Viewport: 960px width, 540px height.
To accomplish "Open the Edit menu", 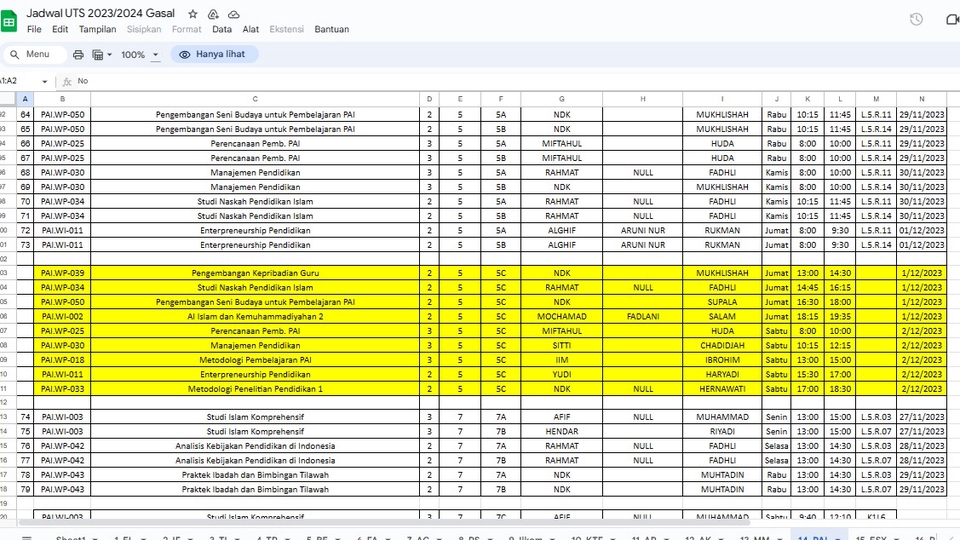I will (x=60, y=29).
